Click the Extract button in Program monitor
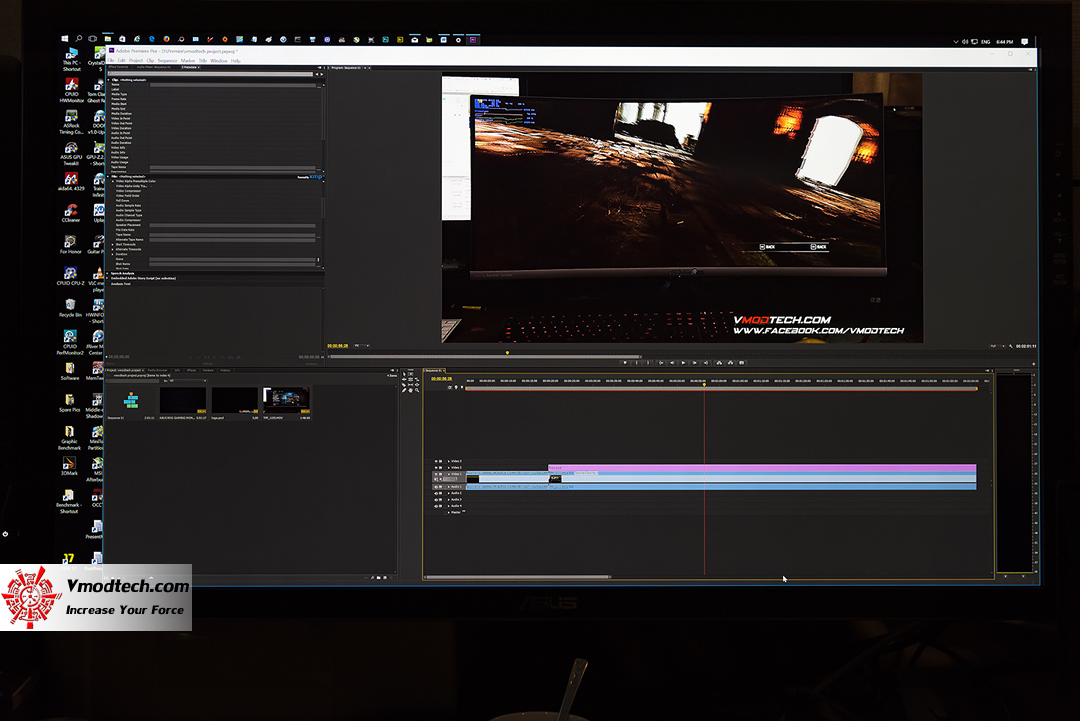Screen dimensions: 1080x721 click(731, 363)
